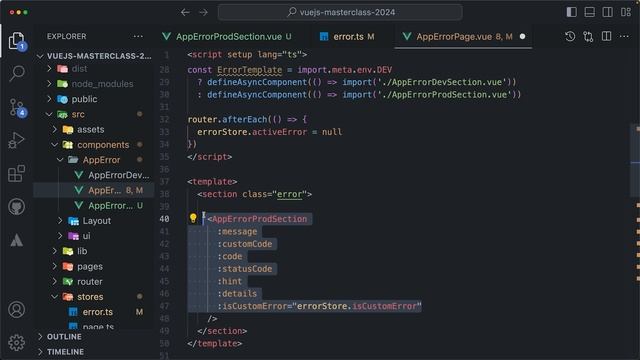This screenshot has width=640, height=360.
Task: Open error.ts file in stores folder
Action: [94, 312]
